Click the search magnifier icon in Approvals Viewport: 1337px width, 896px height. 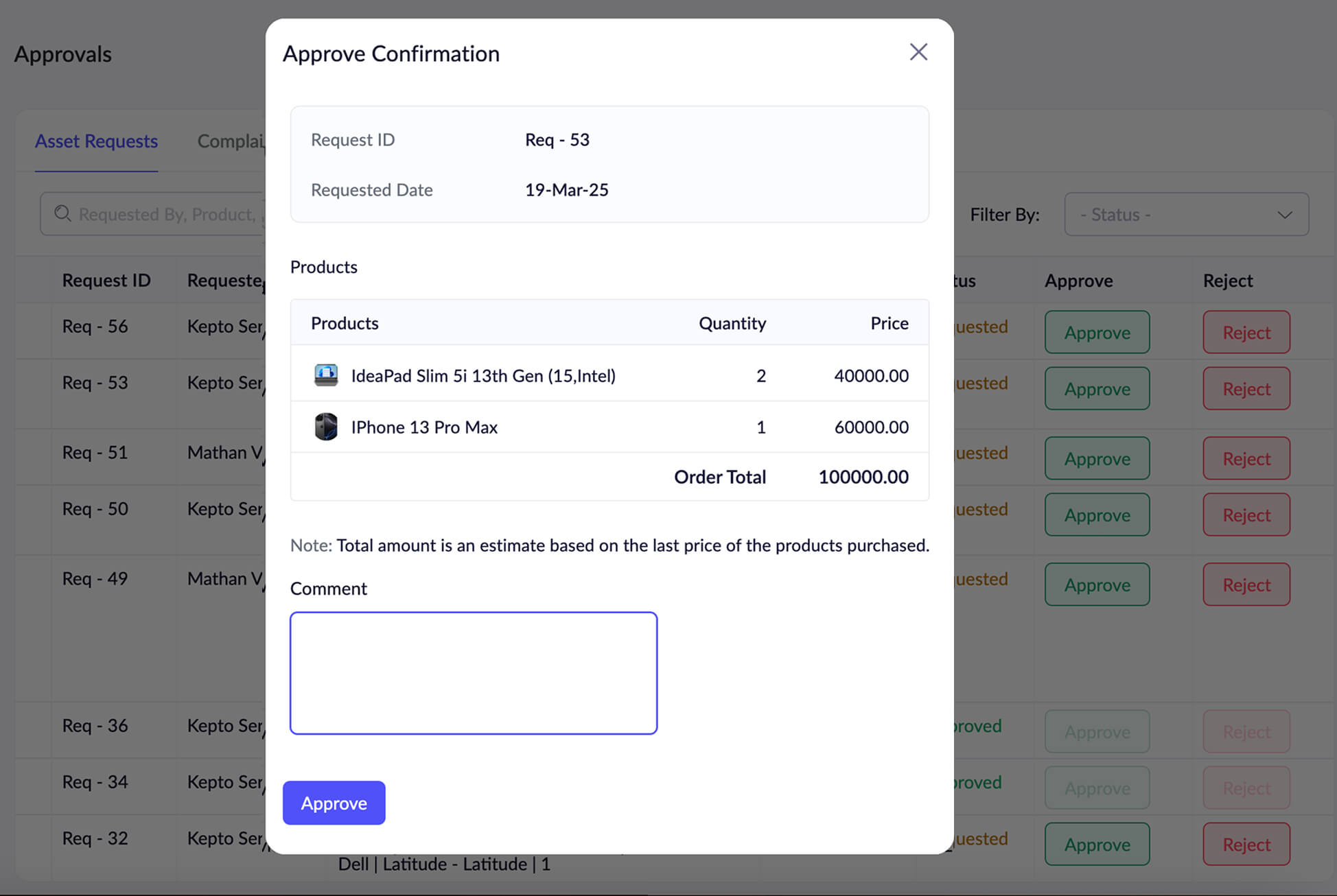click(x=62, y=214)
